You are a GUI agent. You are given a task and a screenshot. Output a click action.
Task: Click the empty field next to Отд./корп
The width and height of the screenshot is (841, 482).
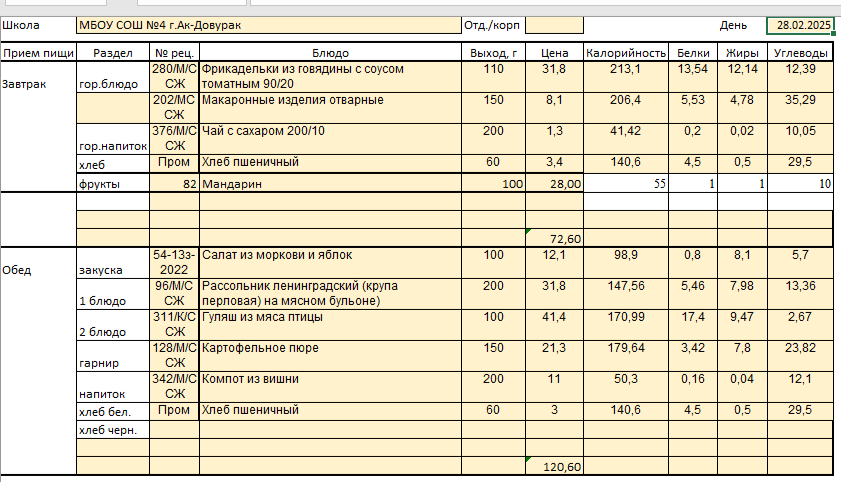pyautogui.click(x=553, y=25)
